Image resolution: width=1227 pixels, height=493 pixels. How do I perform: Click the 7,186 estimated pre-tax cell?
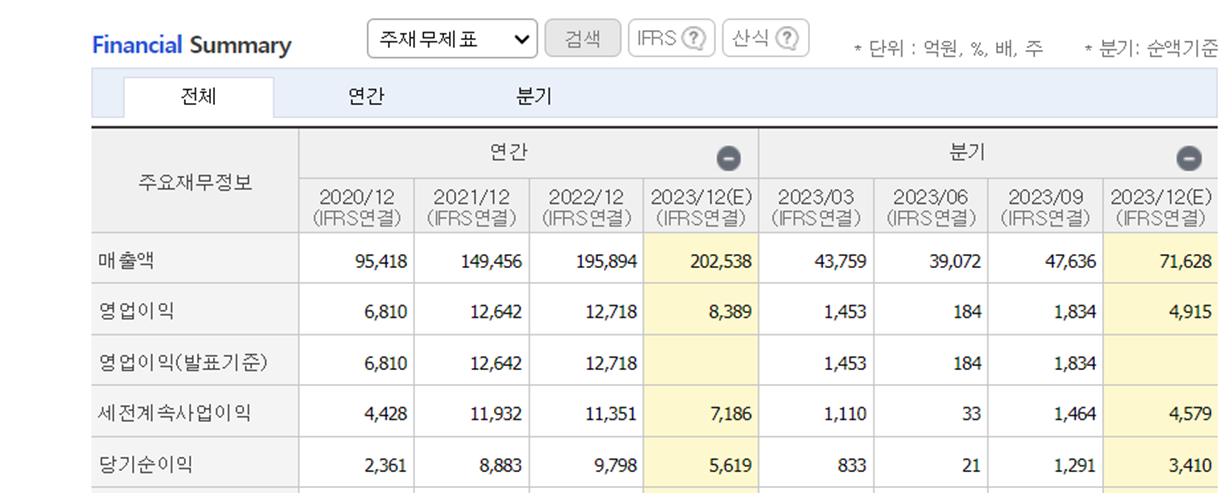702,412
